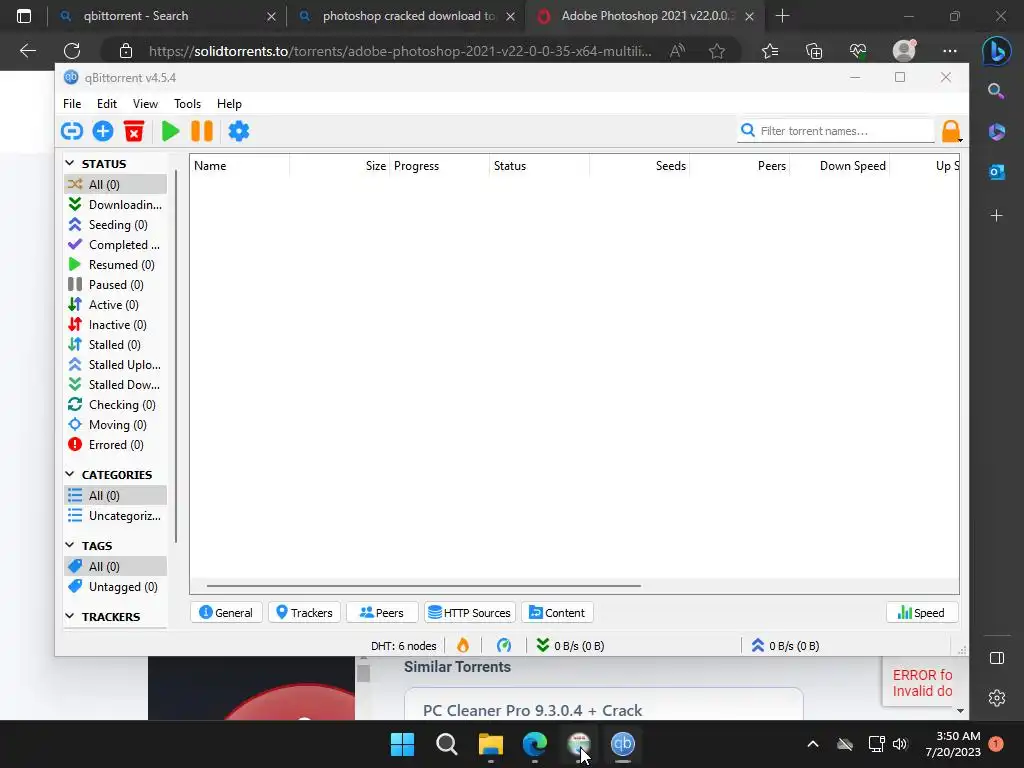Click the upload speed 0 B/s indicator
Screen dimensions: 1024x768
[x=785, y=646]
